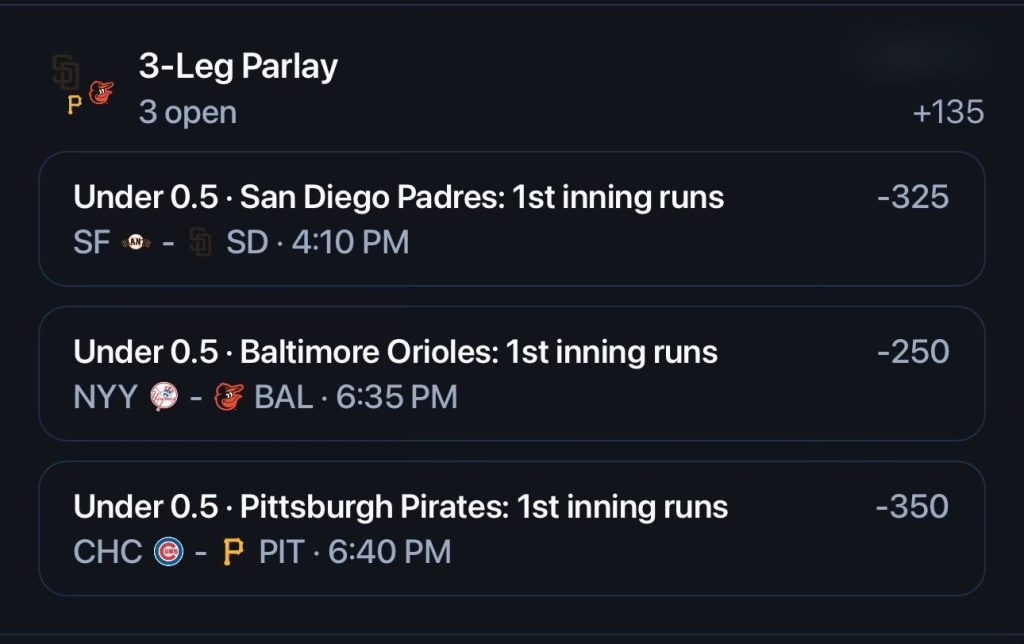Viewport: 1024px width, 644px height.
Task: Click the '3 open' status text
Action: click(x=188, y=112)
